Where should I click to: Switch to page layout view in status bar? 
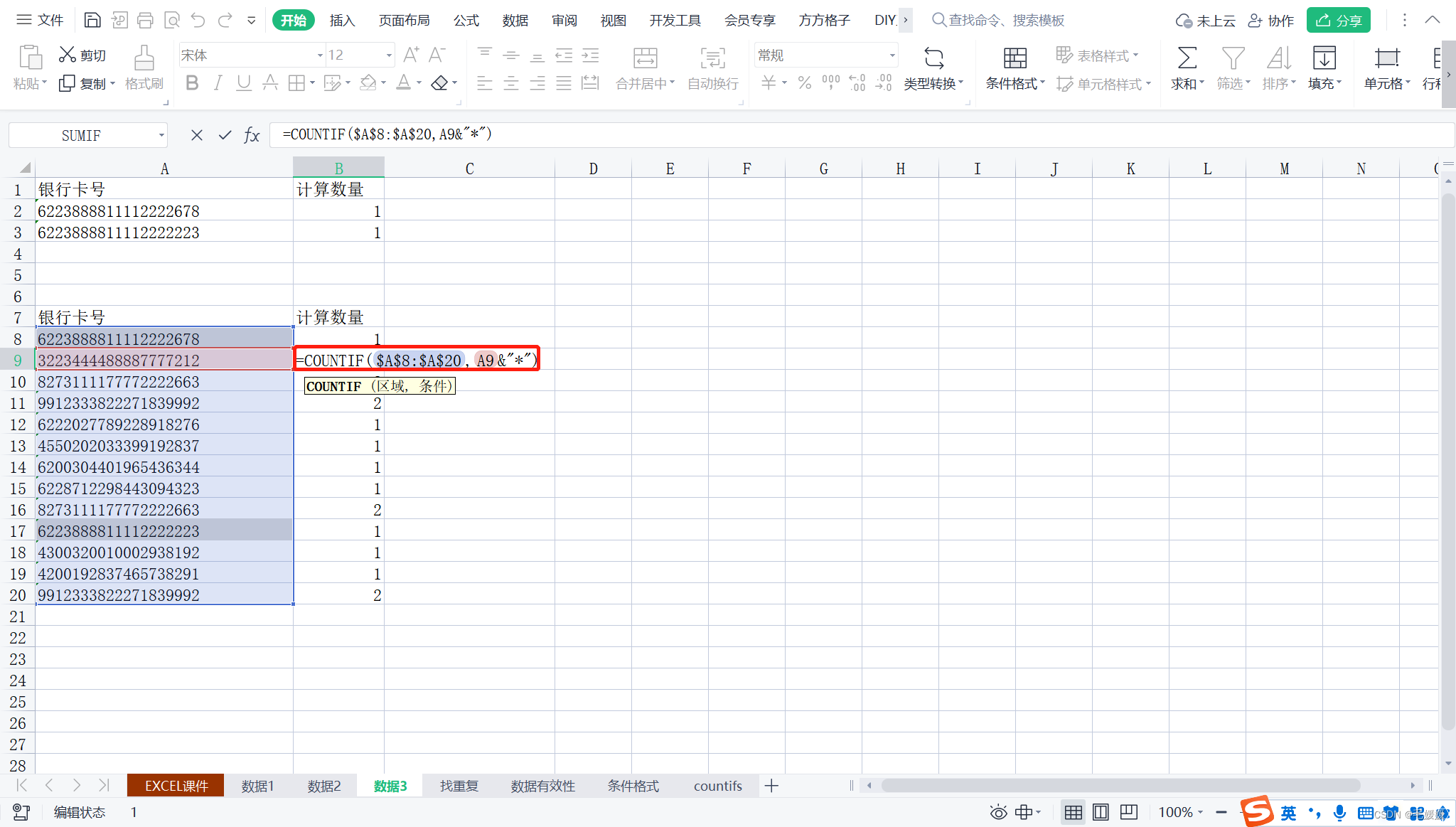(1101, 812)
